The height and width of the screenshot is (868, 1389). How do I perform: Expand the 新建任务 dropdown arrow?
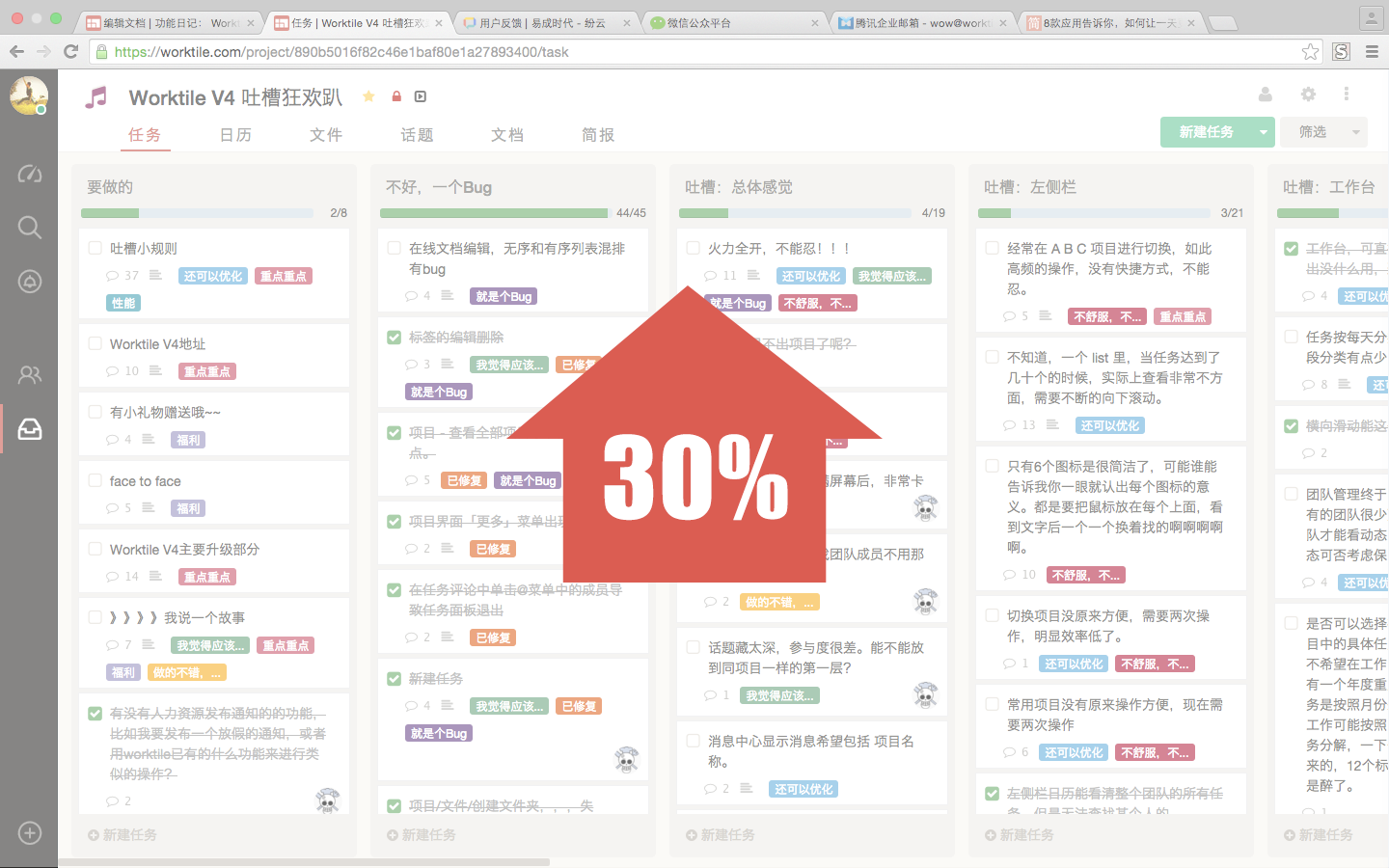(1264, 132)
